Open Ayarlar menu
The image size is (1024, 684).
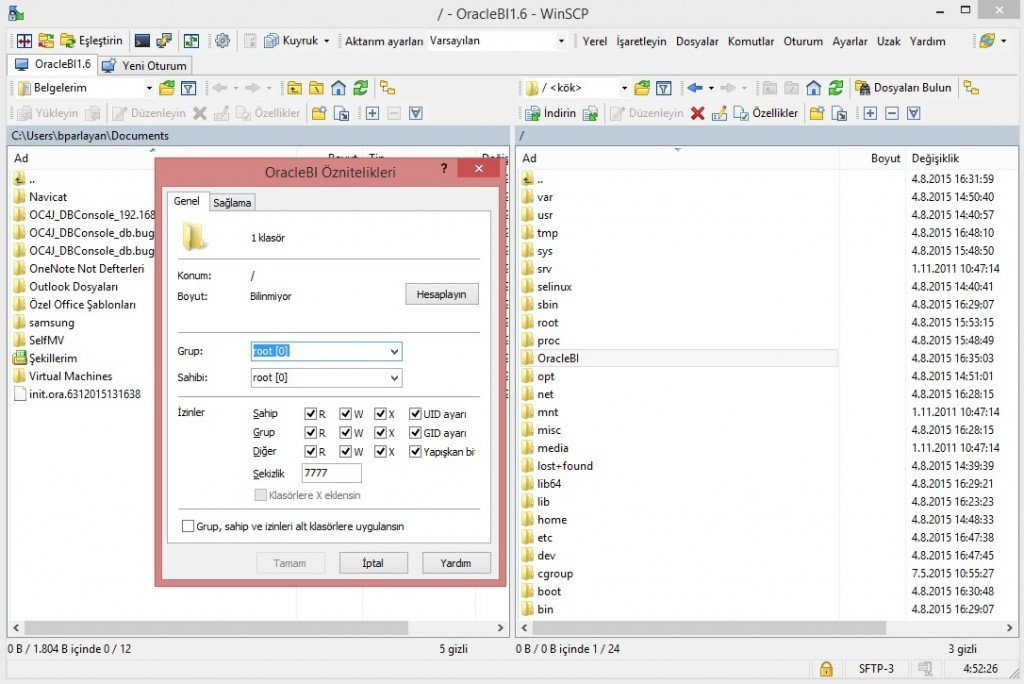tap(850, 41)
